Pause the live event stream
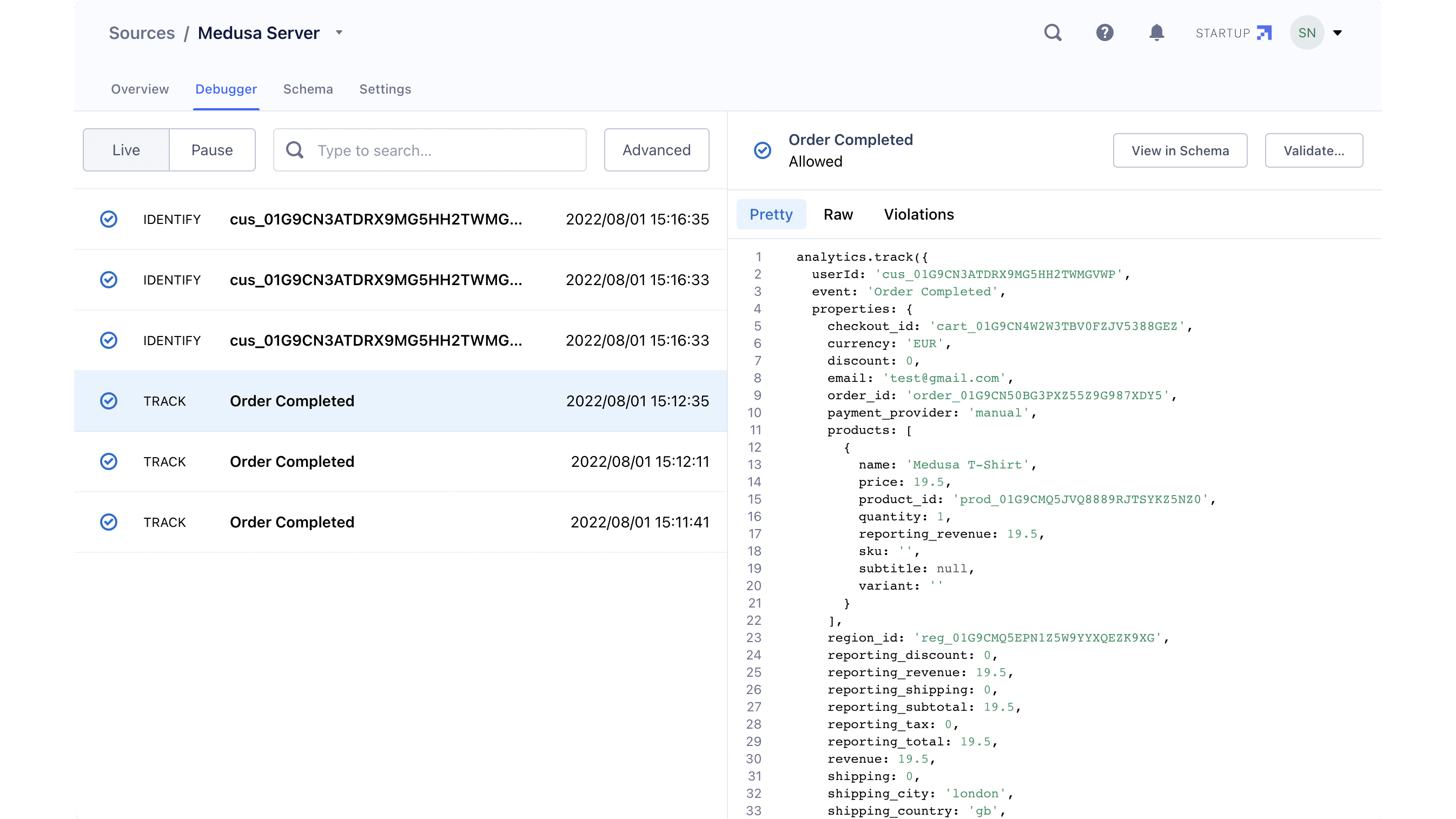 pyautogui.click(x=212, y=150)
